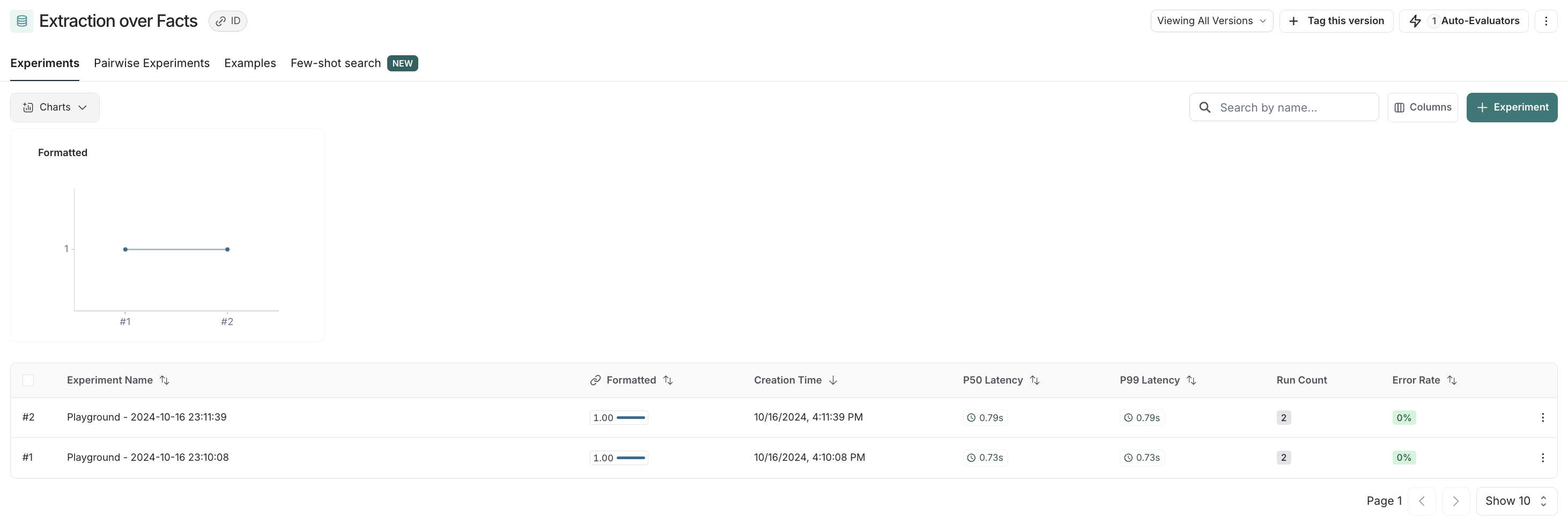
Task: Click the green Experiment button
Action: 1511,107
